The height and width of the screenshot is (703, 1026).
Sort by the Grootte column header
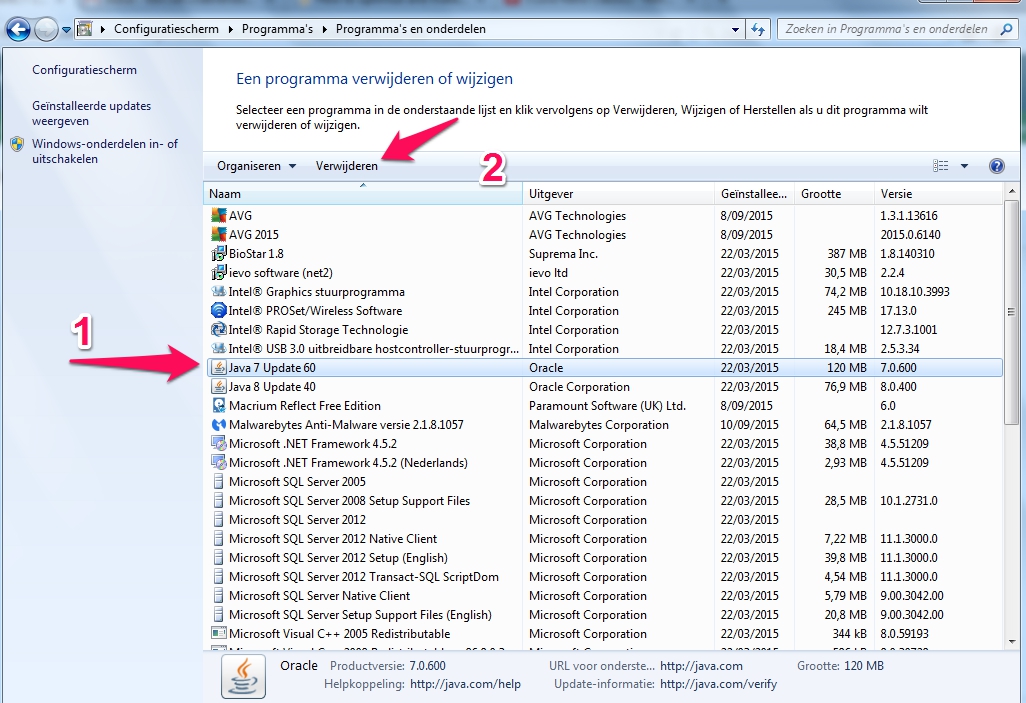click(834, 194)
